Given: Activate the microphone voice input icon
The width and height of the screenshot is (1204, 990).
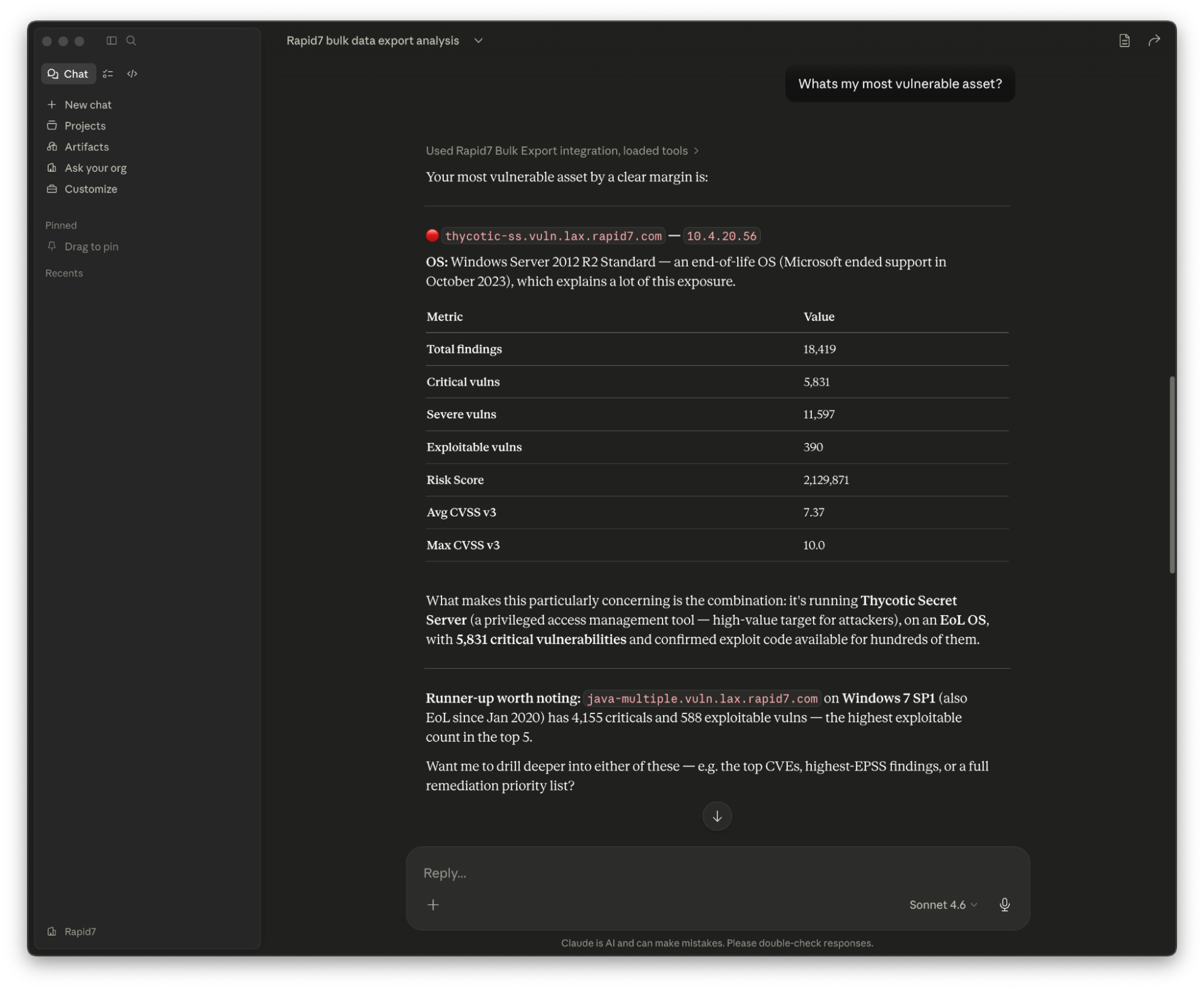Looking at the screenshot, I should [x=1004, y=904].
